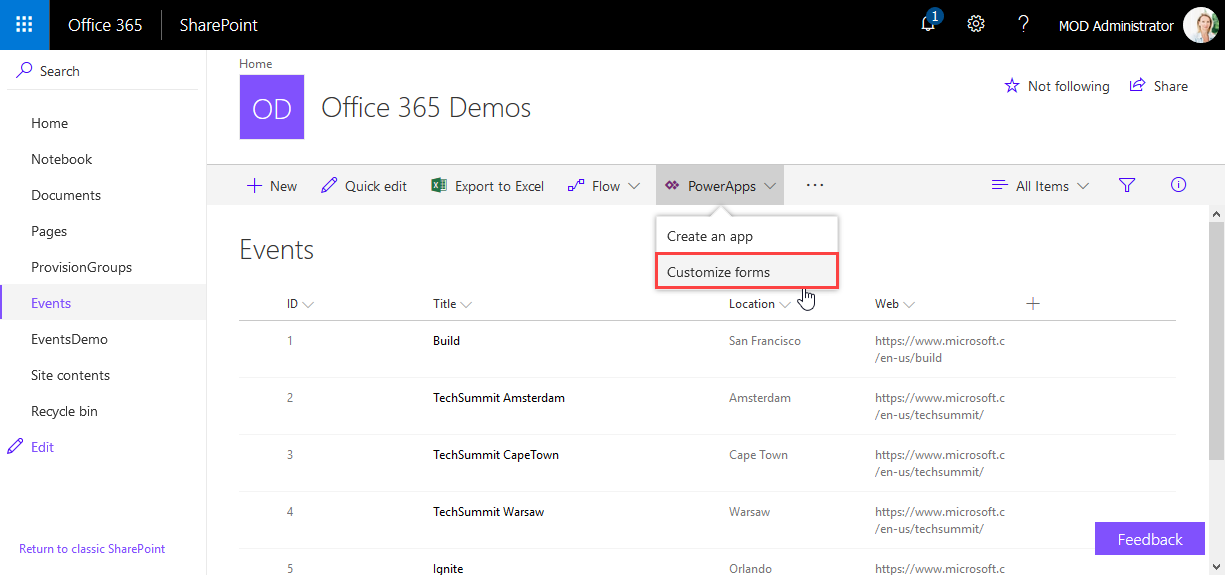Expand the Flow dropdown chevron
This screenshot has width=1225, height=575.
[x=634, y=186]
